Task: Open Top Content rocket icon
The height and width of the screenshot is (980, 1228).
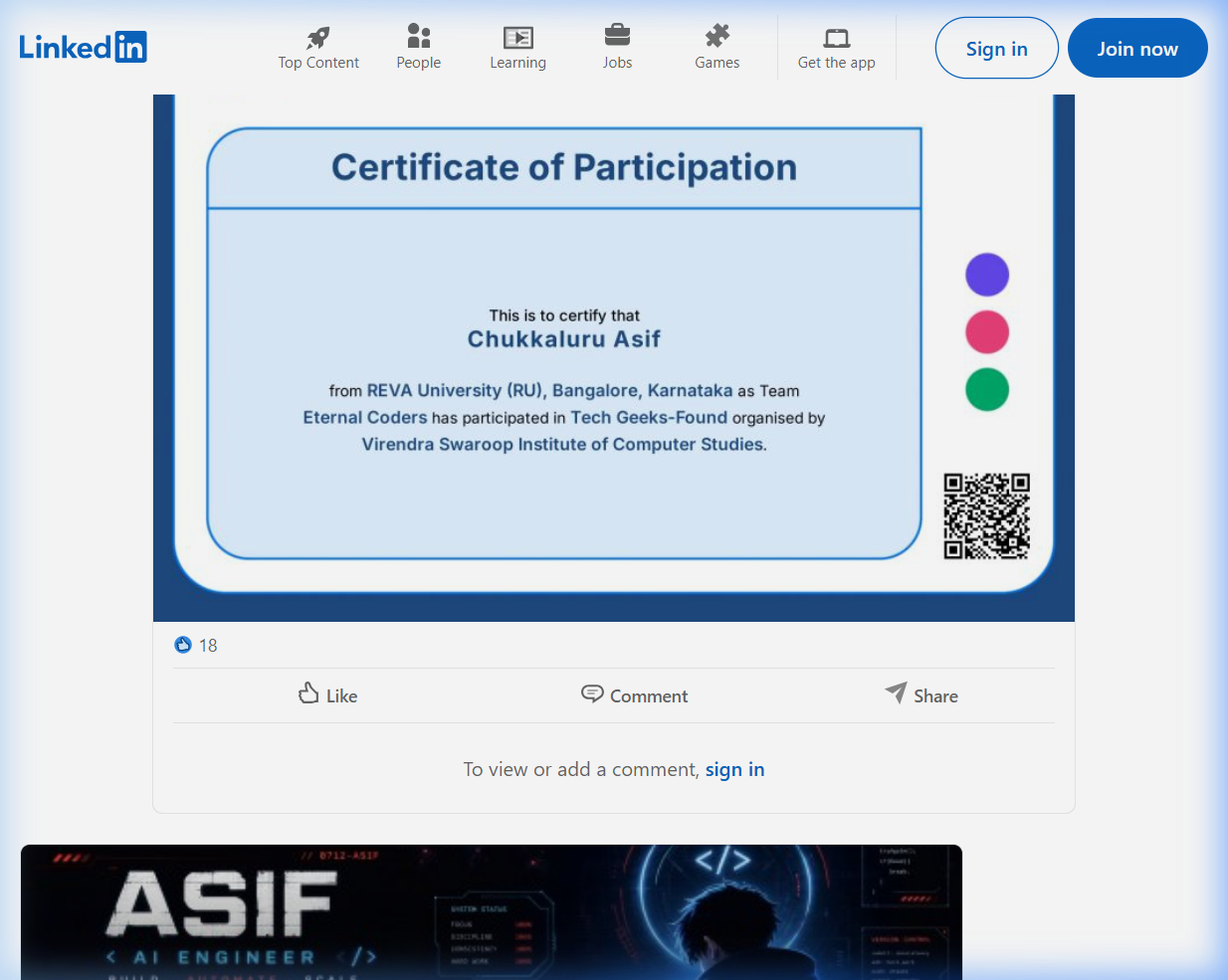Action: click(x=318, y=37)
